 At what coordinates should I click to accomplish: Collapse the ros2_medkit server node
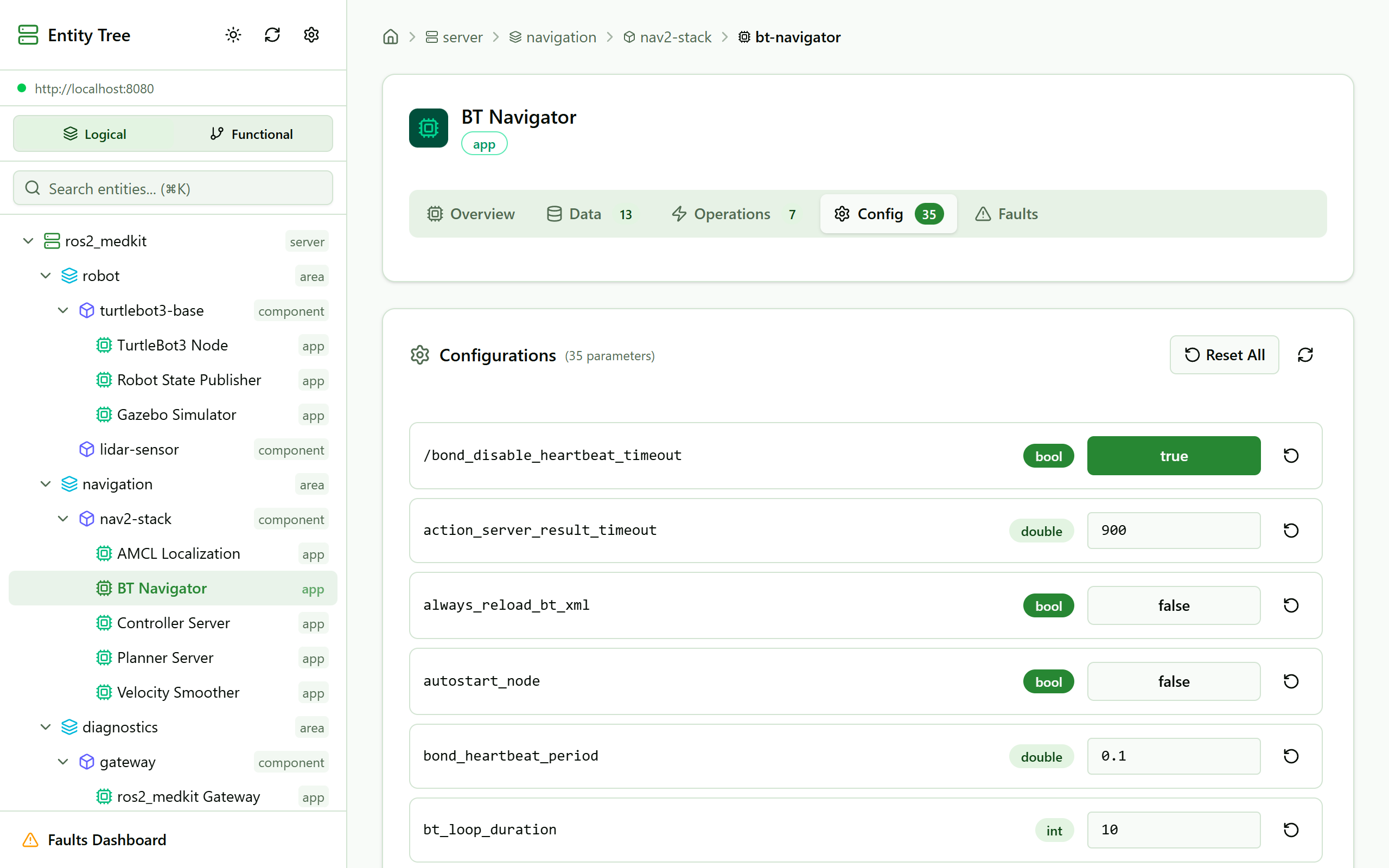(28, 241)
